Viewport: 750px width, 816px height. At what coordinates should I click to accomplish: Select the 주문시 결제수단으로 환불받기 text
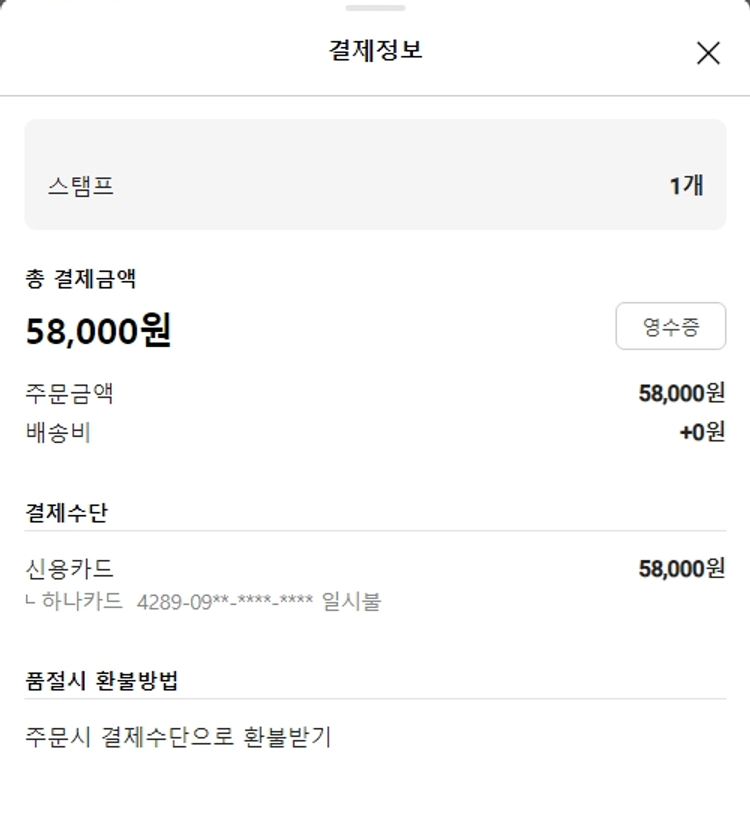click(x=178, y=738)
